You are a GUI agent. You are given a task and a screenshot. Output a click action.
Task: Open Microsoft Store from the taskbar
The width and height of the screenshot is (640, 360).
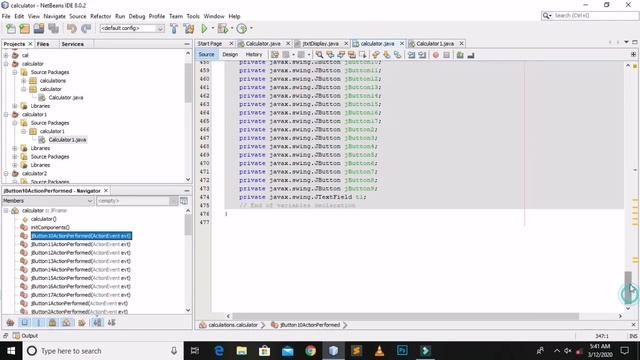pyautogui.click(x=264, y=351)
